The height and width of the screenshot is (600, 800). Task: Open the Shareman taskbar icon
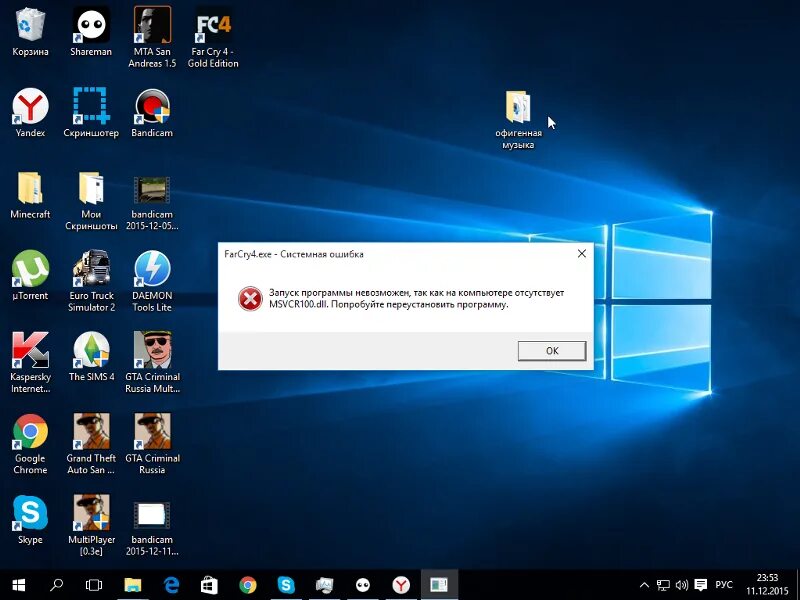click(363, 585)
